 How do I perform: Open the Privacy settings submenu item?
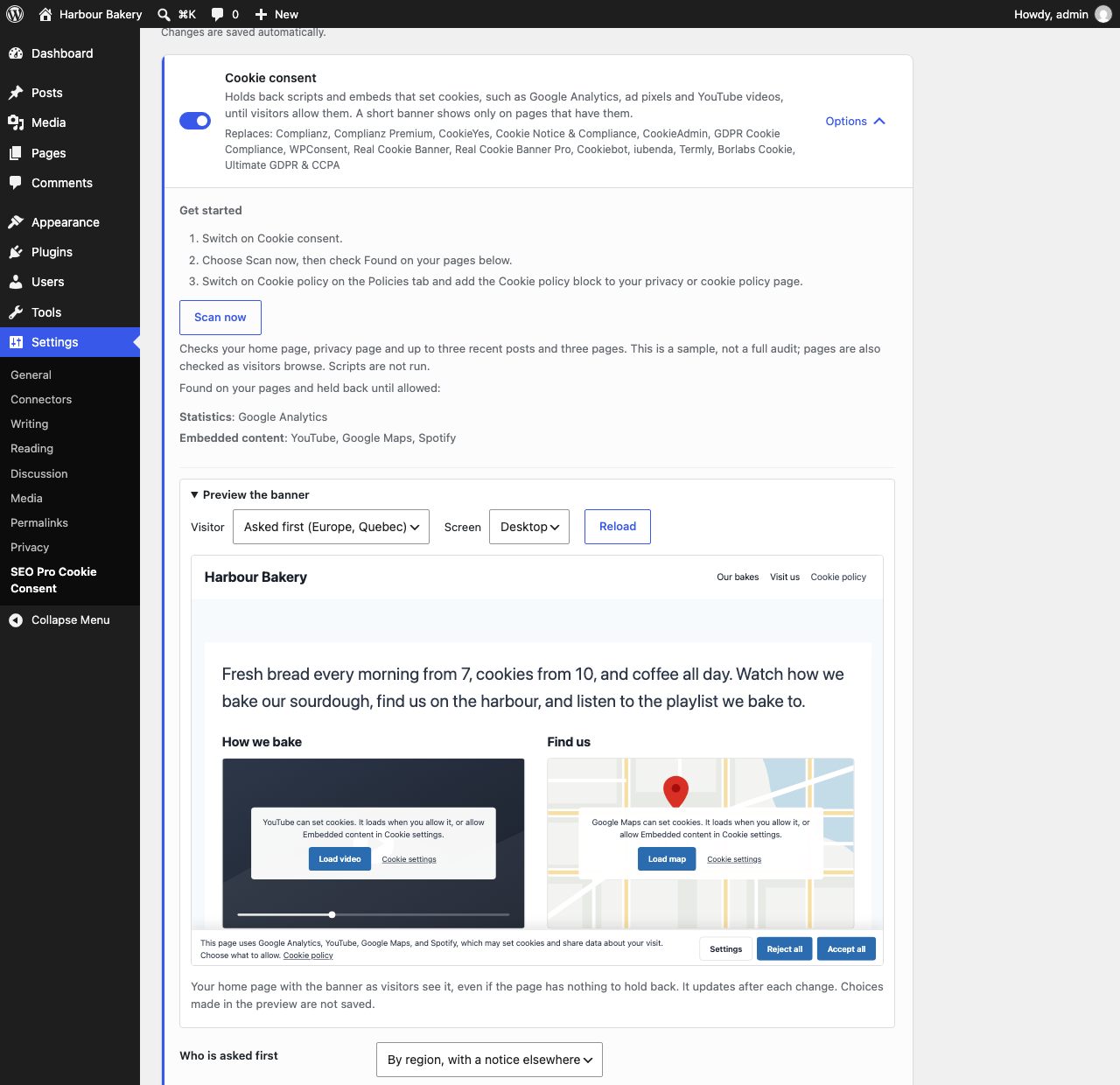point(30,547)
